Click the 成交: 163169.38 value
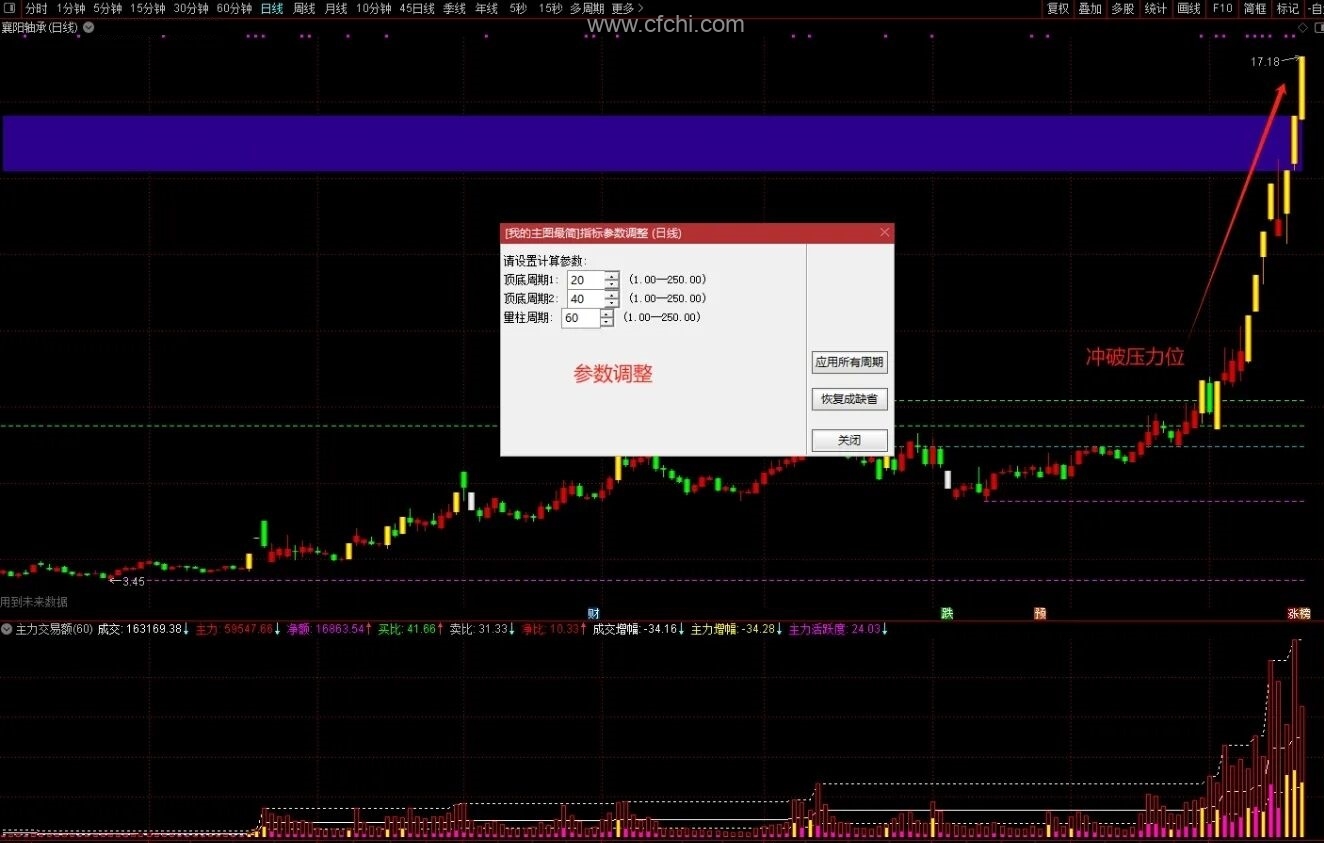Image resolution: width=1324 pixels, height=843 pixels. [144, 629]
